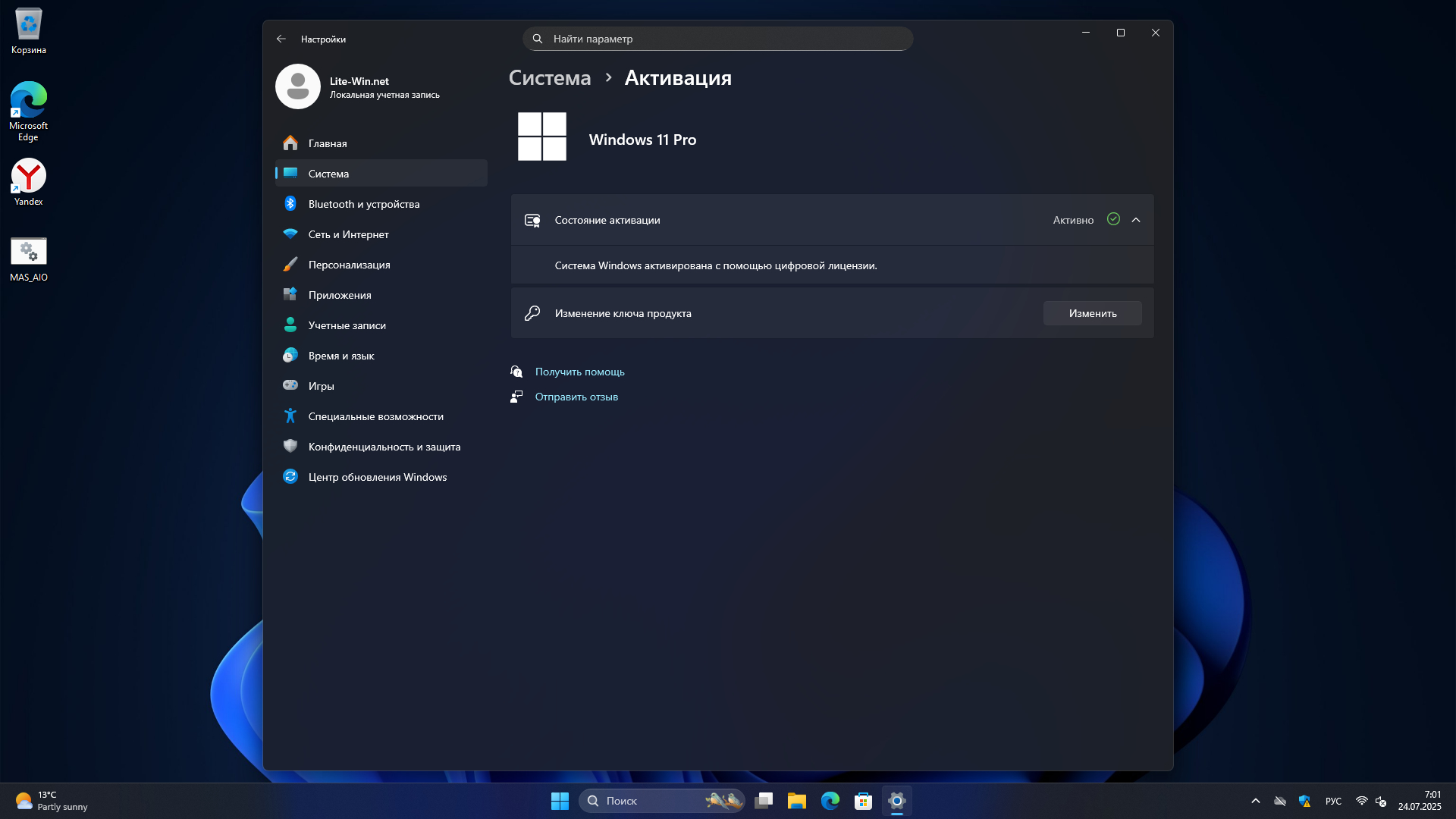The height and width of the screenshot is (819, 1456).
Task: Click the Центр обновления Windows update icon
Action: point(290,476)
